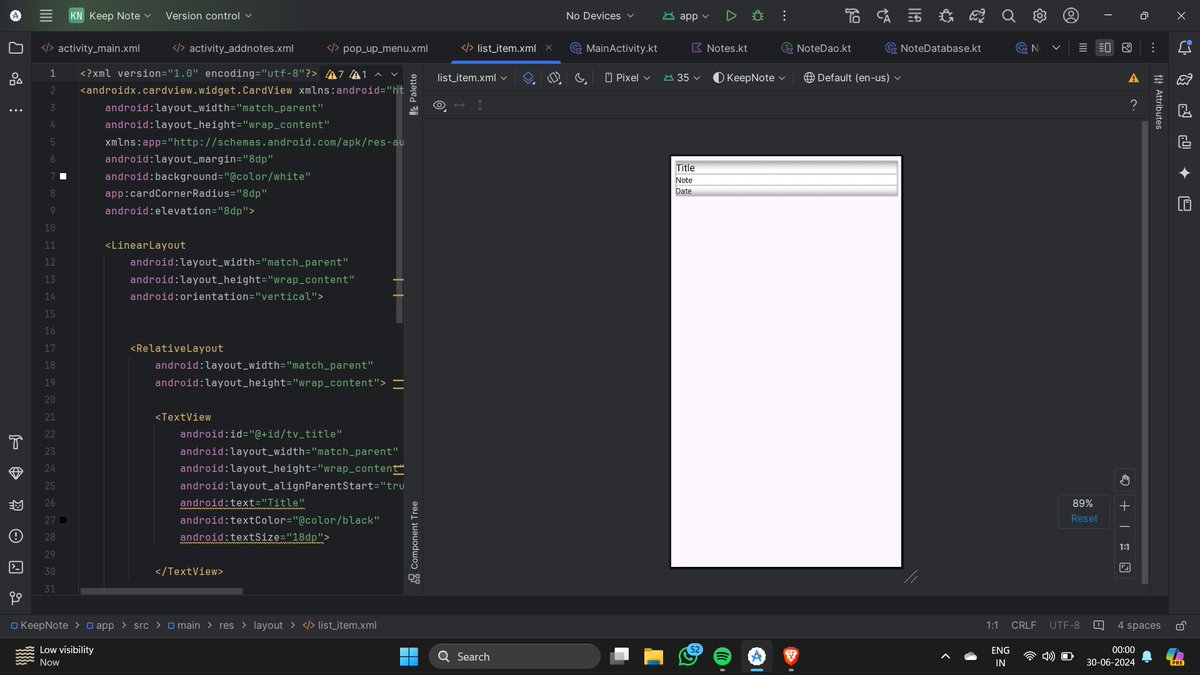The height and width of the screenshot is (675, 1200).
Task: Toggle the pan hand tool in design view
Action: click(1125, 480)
